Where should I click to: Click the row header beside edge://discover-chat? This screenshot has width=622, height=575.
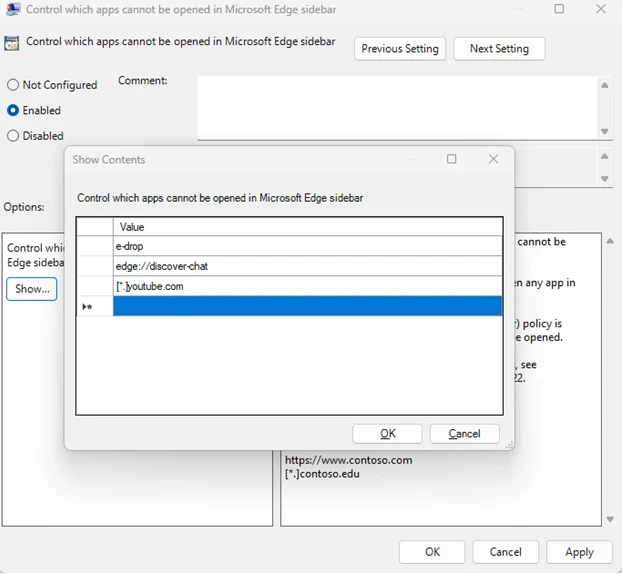[95, 266]
